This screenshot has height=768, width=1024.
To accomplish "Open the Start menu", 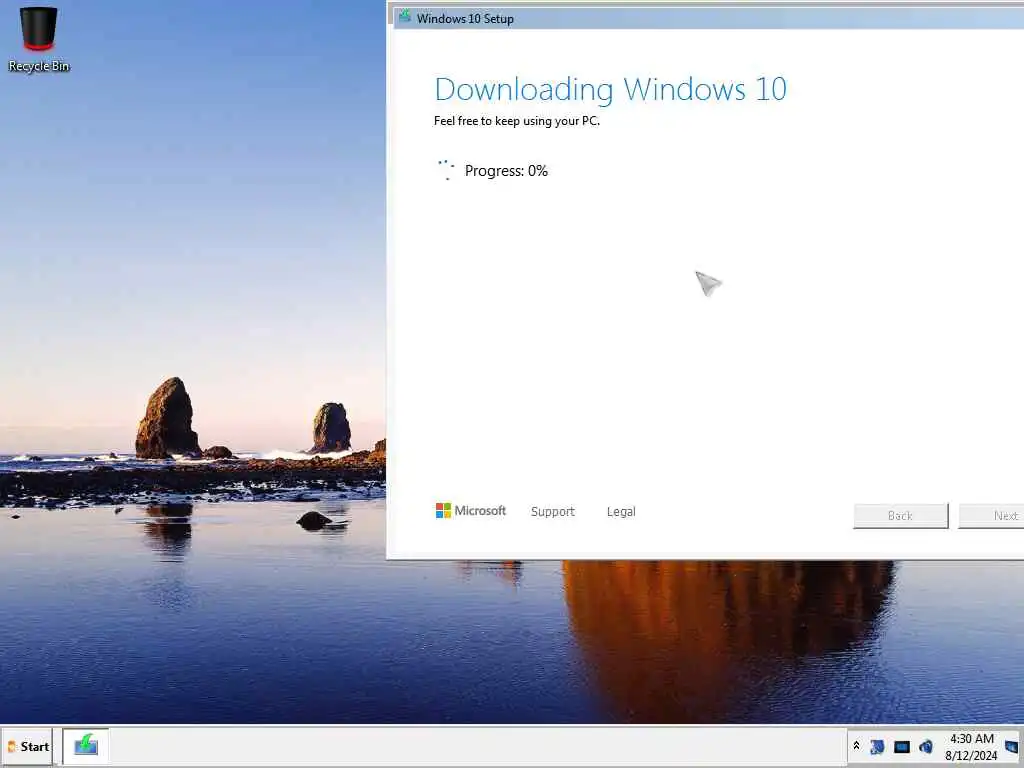I will (27, 746).
